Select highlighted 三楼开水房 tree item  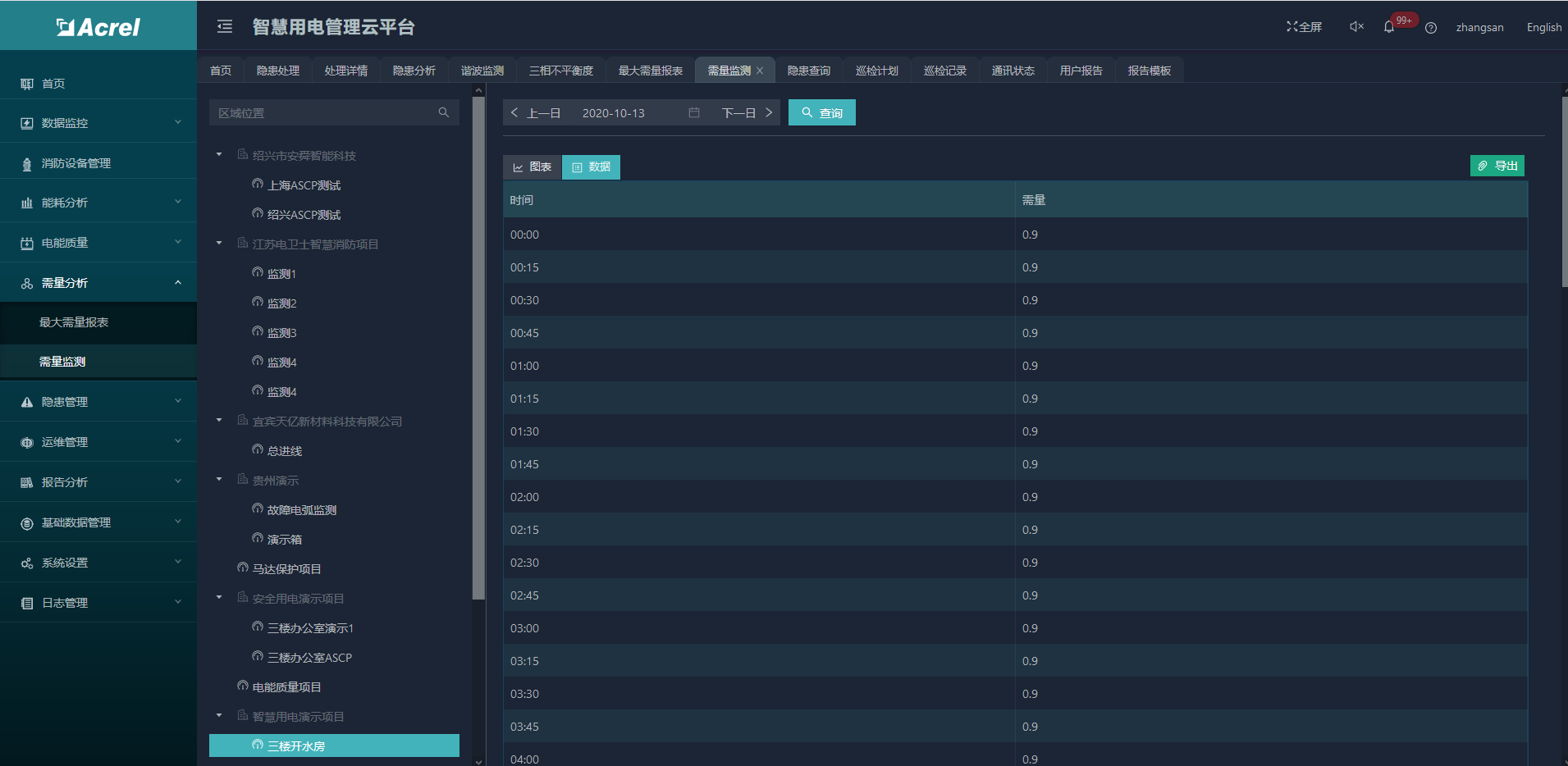pos(334,745)
